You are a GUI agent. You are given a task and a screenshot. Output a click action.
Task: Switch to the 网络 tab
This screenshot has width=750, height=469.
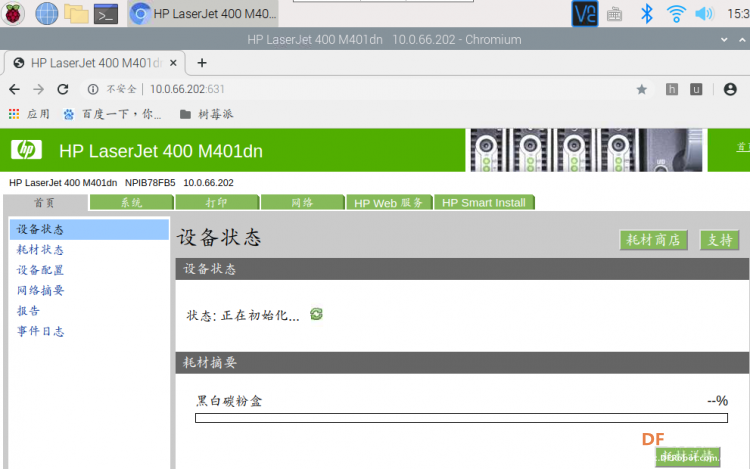pos(302,203)
